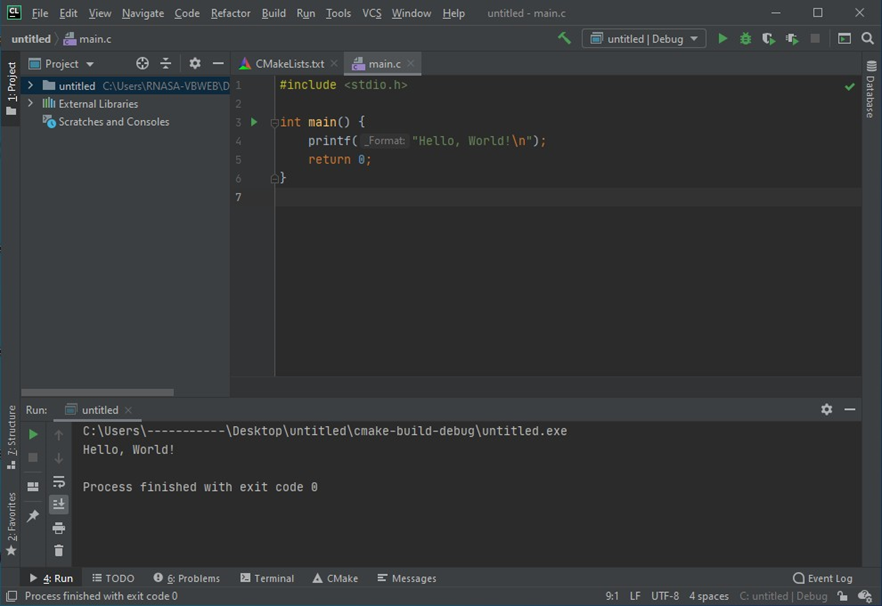Click the fold end marker on line 6
Image resolution: width=882 pixels, height=606 pixels.
[x=274, y=178]
